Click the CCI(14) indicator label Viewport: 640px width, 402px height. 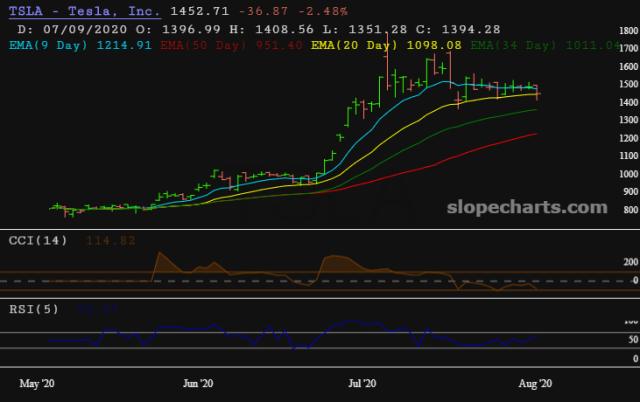[38, 240]
